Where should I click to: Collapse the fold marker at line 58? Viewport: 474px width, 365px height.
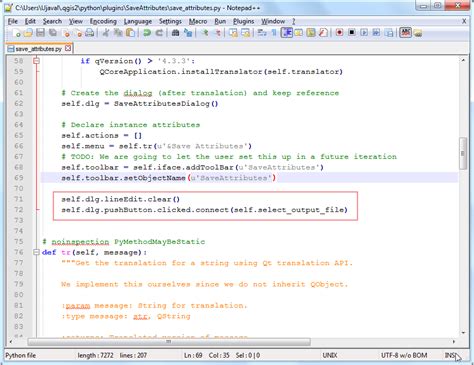[x=36, y=61]
